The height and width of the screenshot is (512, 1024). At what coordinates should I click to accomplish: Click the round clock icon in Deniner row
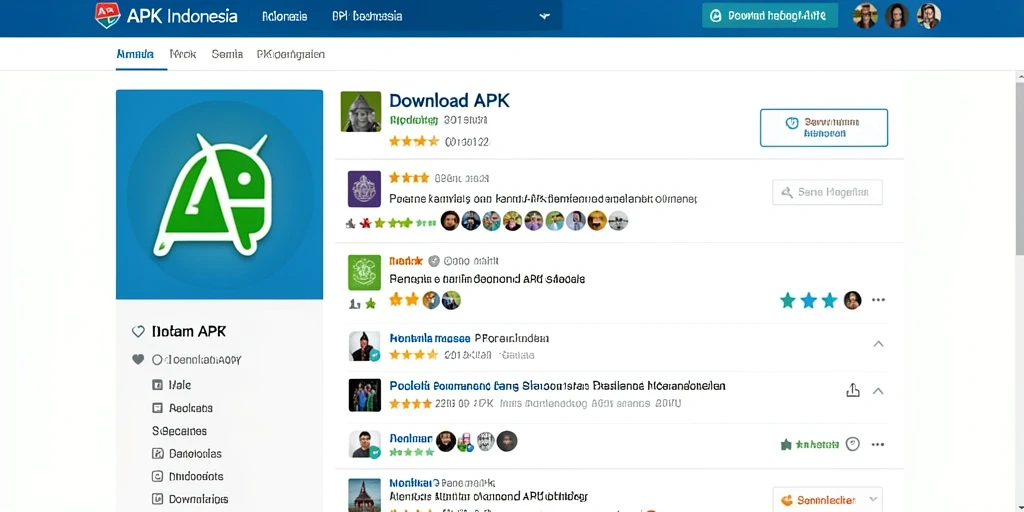tap(852, 444)
